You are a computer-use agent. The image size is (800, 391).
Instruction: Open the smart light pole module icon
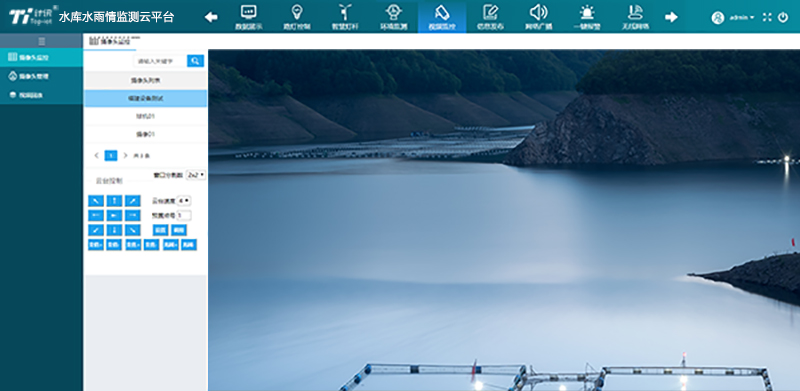(345, 17)
